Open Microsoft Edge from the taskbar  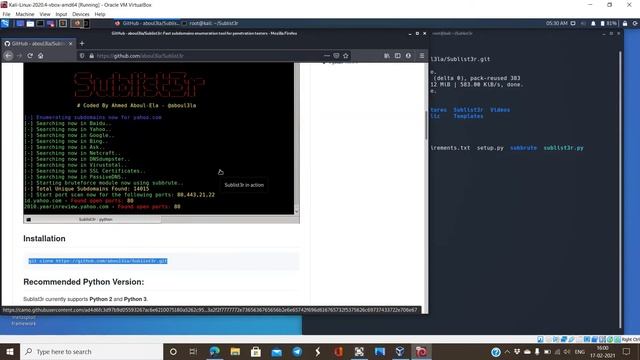click(x=214, y=351)
